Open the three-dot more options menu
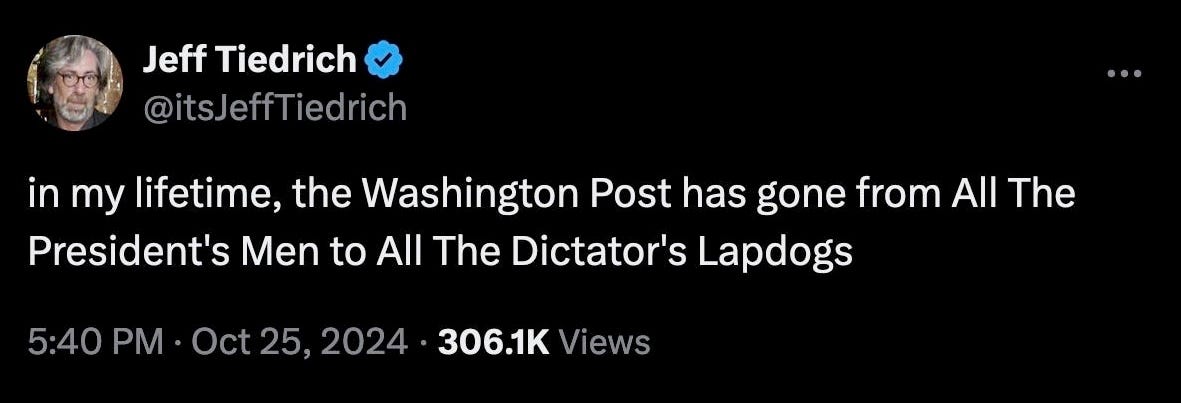This screenshot has width=1181, height=403. click(1125, 74)
